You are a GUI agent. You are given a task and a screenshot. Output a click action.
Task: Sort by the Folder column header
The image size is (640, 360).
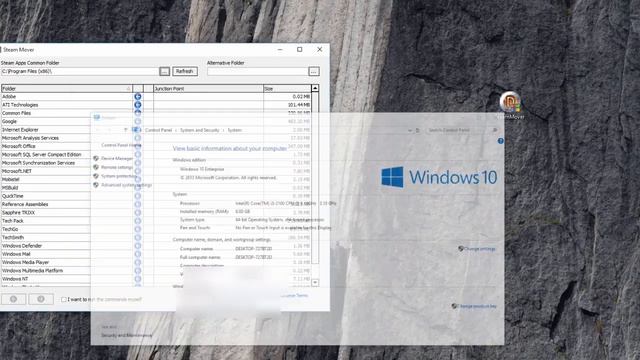click(x=67, y=89)
